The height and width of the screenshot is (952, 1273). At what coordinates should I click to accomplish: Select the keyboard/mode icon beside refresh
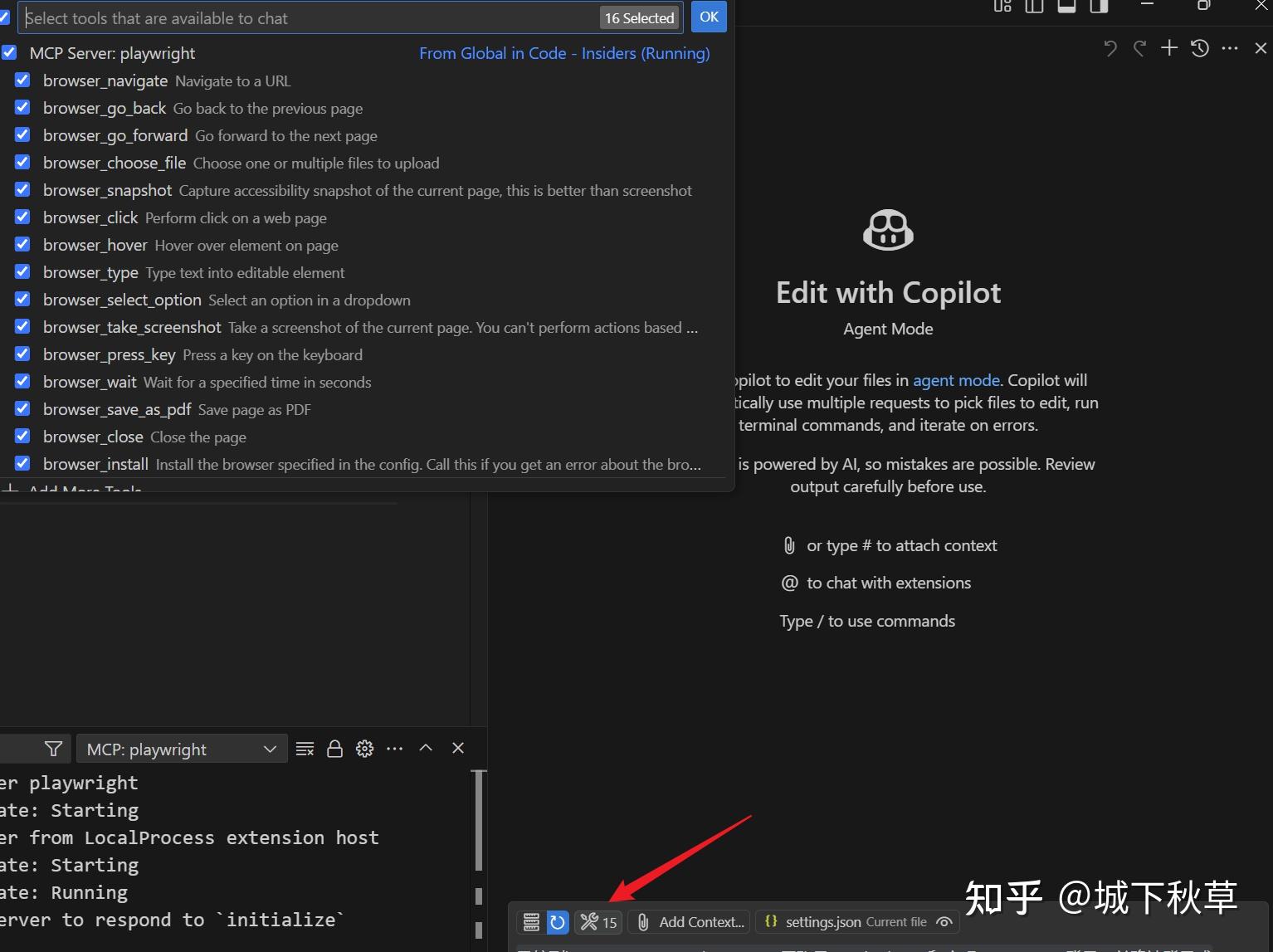point(530,921)
